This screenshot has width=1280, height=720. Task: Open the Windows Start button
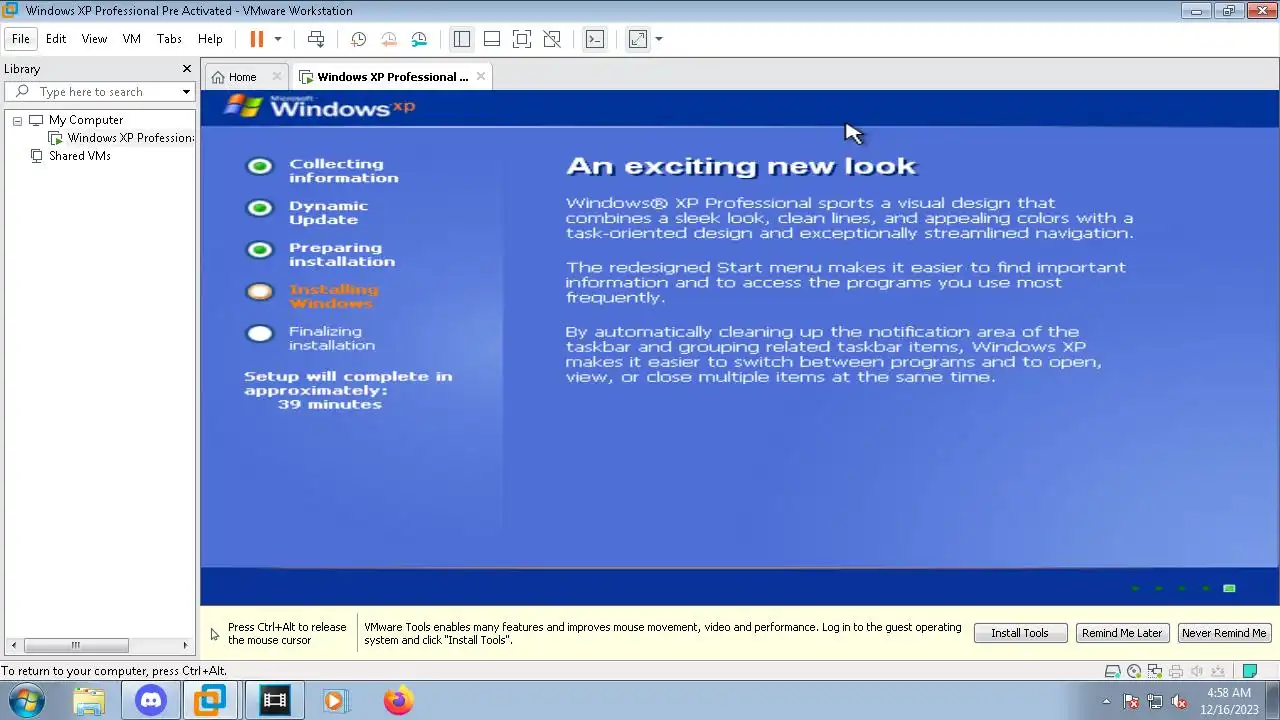27,701
